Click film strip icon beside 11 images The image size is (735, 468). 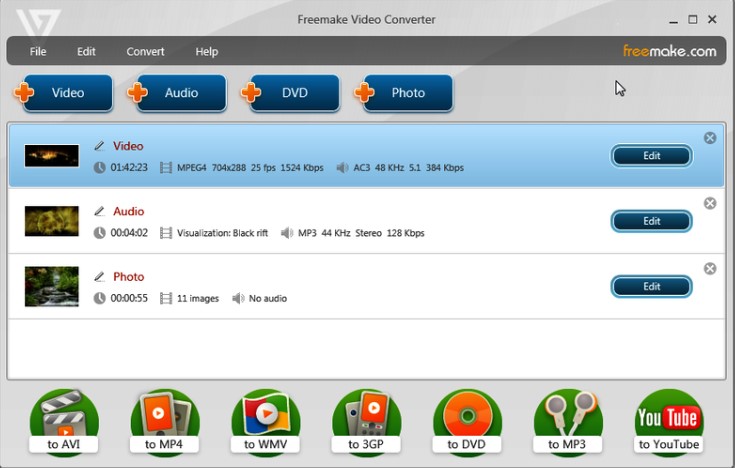[166, 298]
